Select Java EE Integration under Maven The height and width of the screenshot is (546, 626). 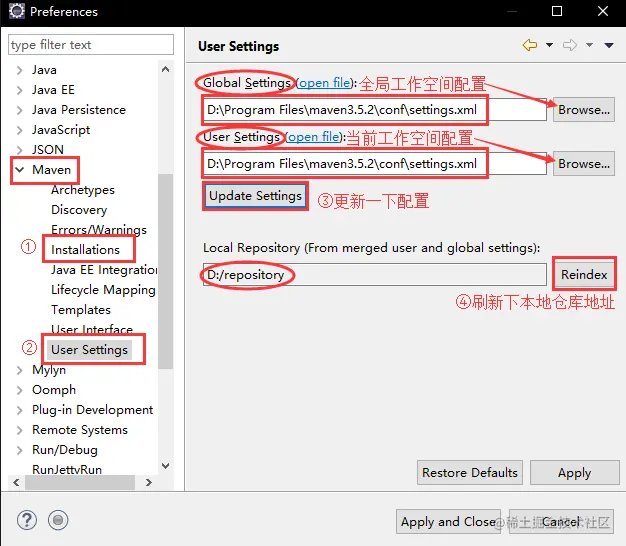pyautogui.click(x=104, y=270)
